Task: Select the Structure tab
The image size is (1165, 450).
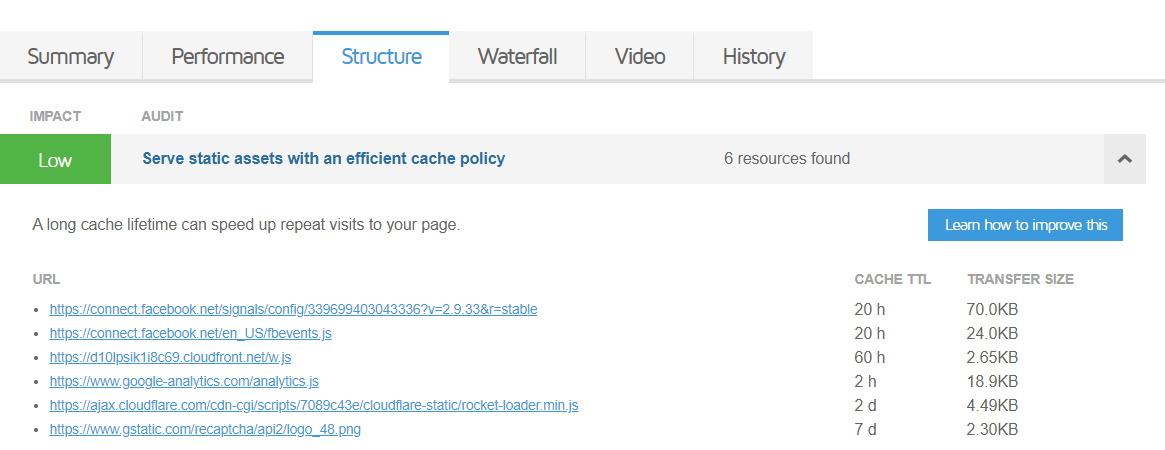Action: (x=381, y=56)
